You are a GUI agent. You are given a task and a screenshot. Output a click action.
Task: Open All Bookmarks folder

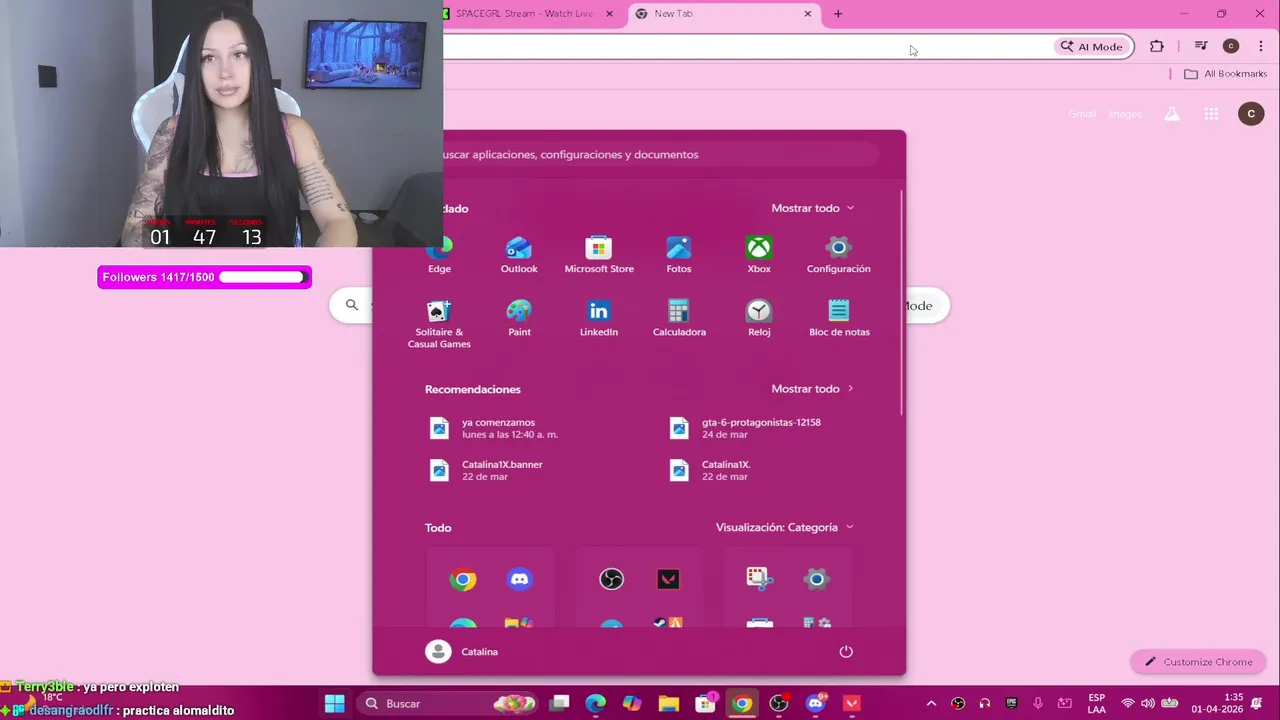[1225, 74]
